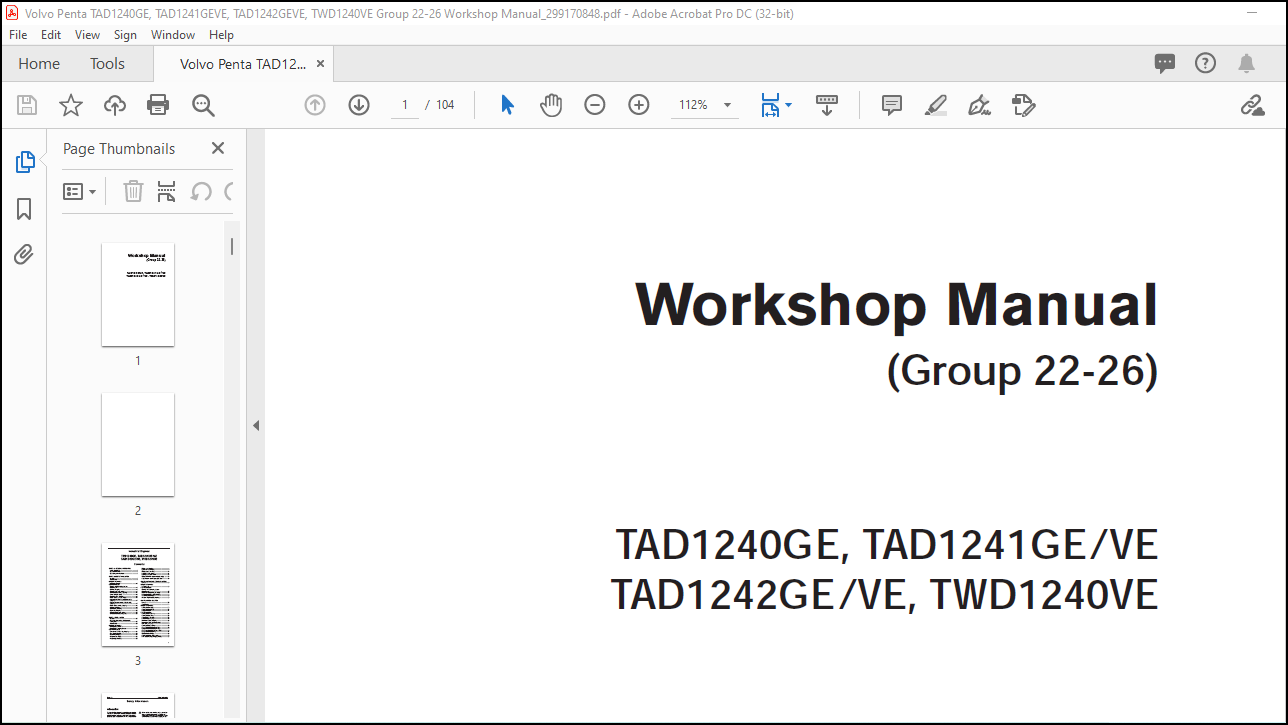Switch to the Tools tab
The width and height of the screenshot is (1288, 725).
[107, 63]
